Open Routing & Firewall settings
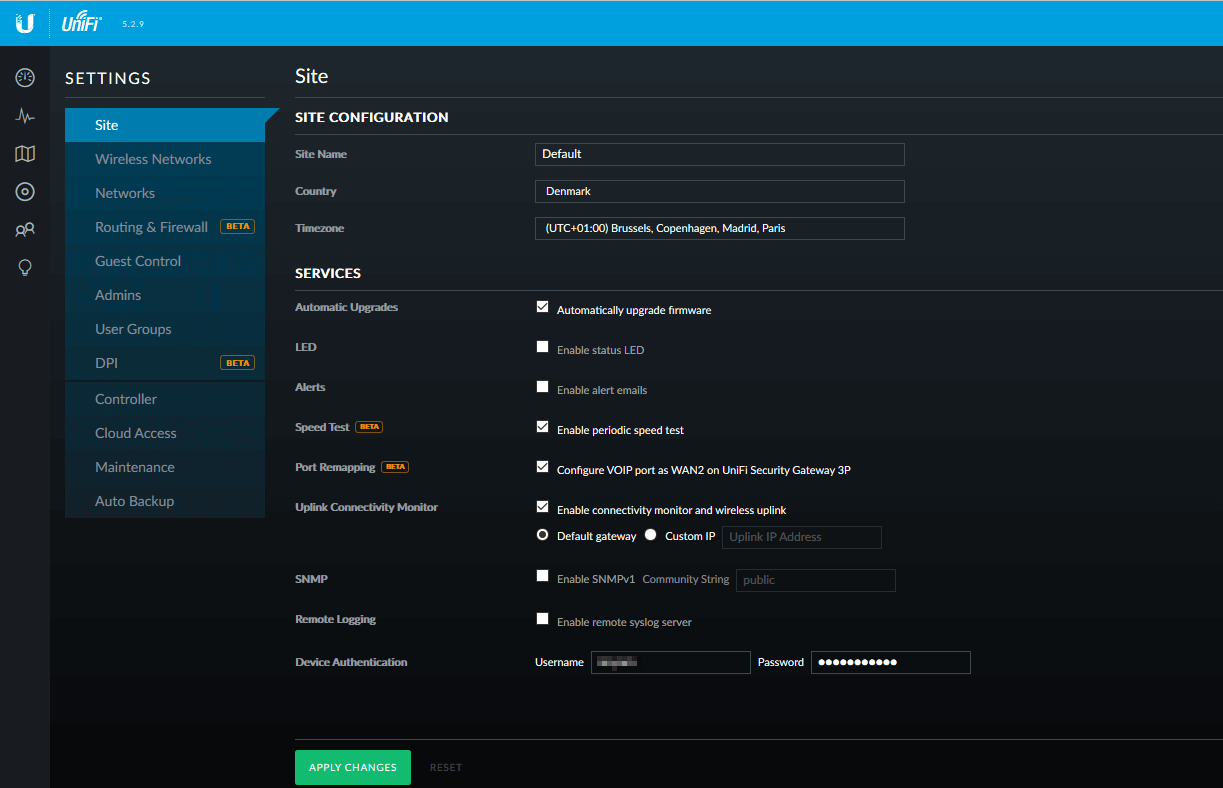The image size is (1223, 788). click(x=151, y=227)
